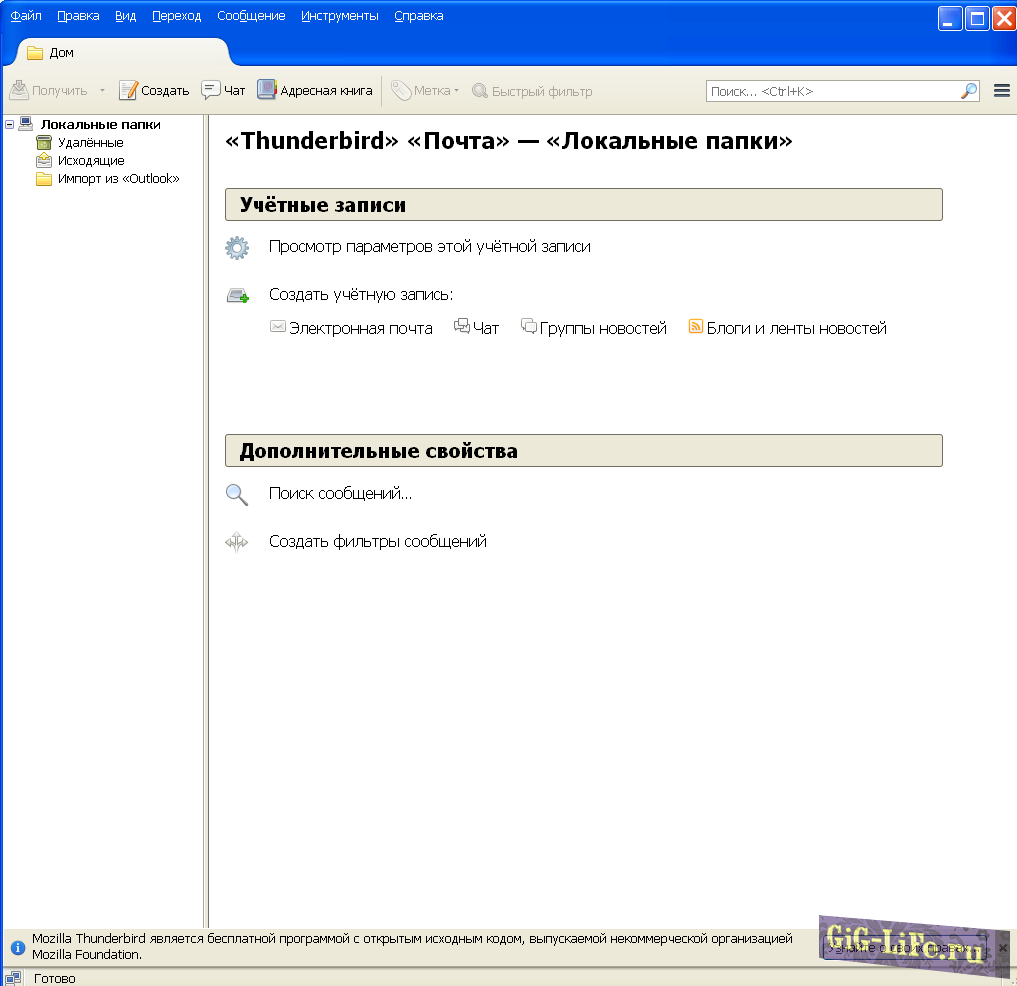This screenshot has height=986, width=1017.
Task: Click the hamburger application menu icon
Action: [x=1001, y=91]
